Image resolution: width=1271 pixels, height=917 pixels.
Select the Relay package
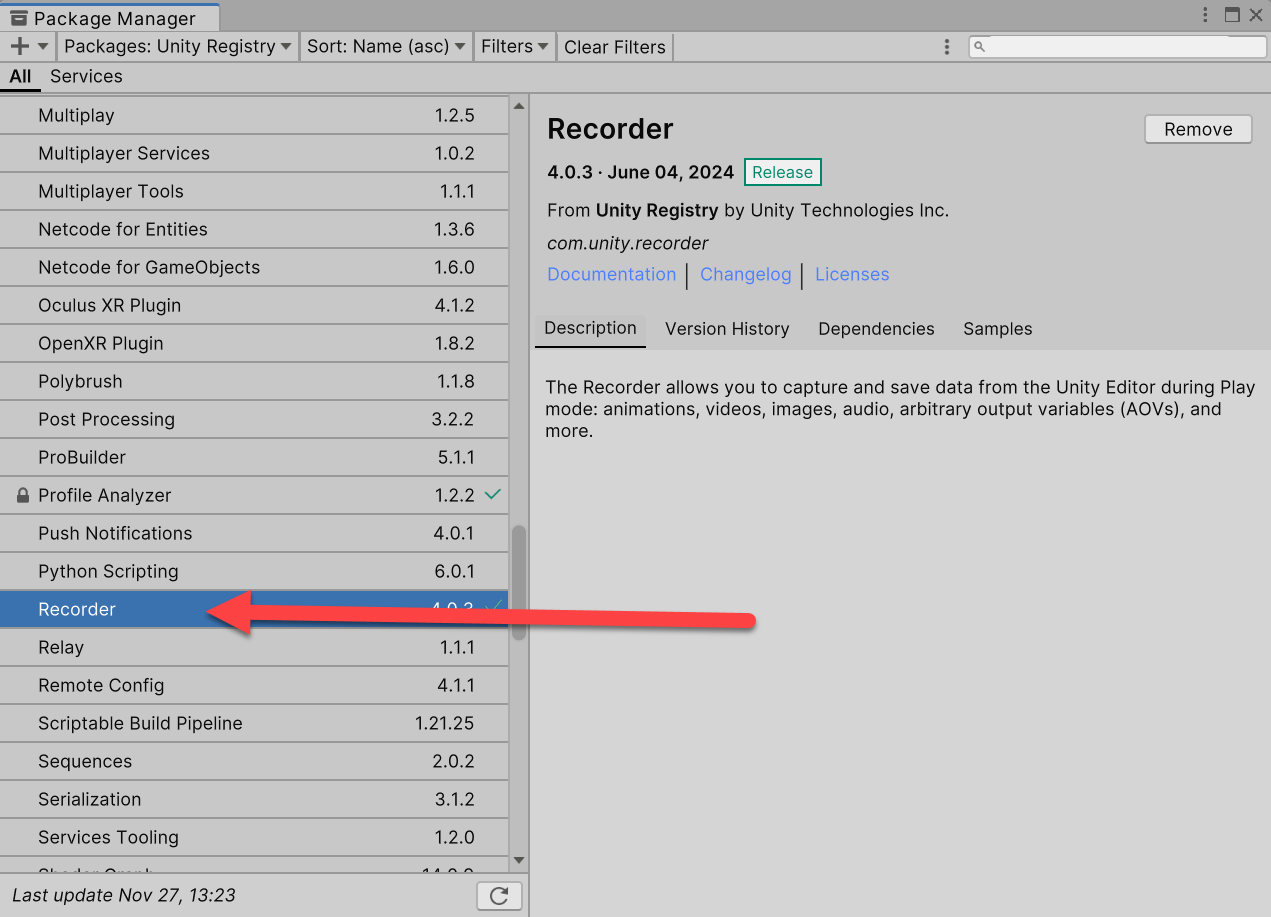254,647
